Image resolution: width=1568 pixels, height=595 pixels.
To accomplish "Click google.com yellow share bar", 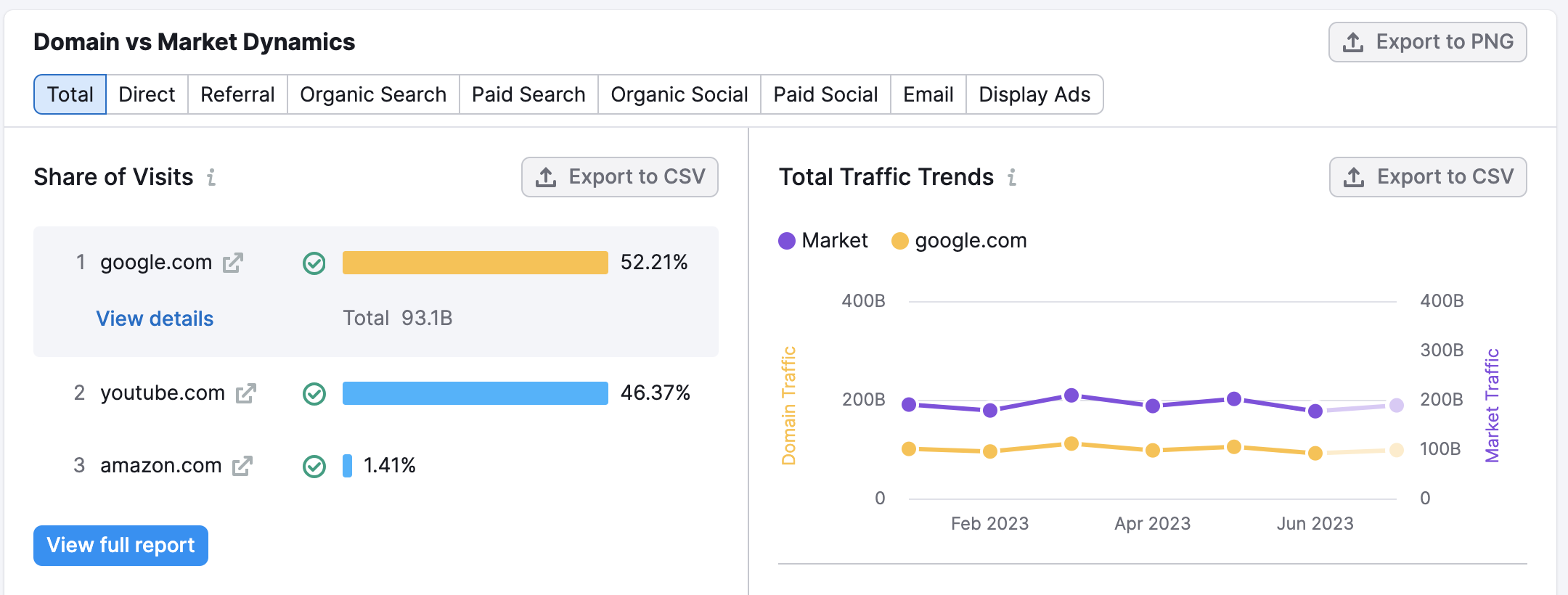I will pos(475,263).
